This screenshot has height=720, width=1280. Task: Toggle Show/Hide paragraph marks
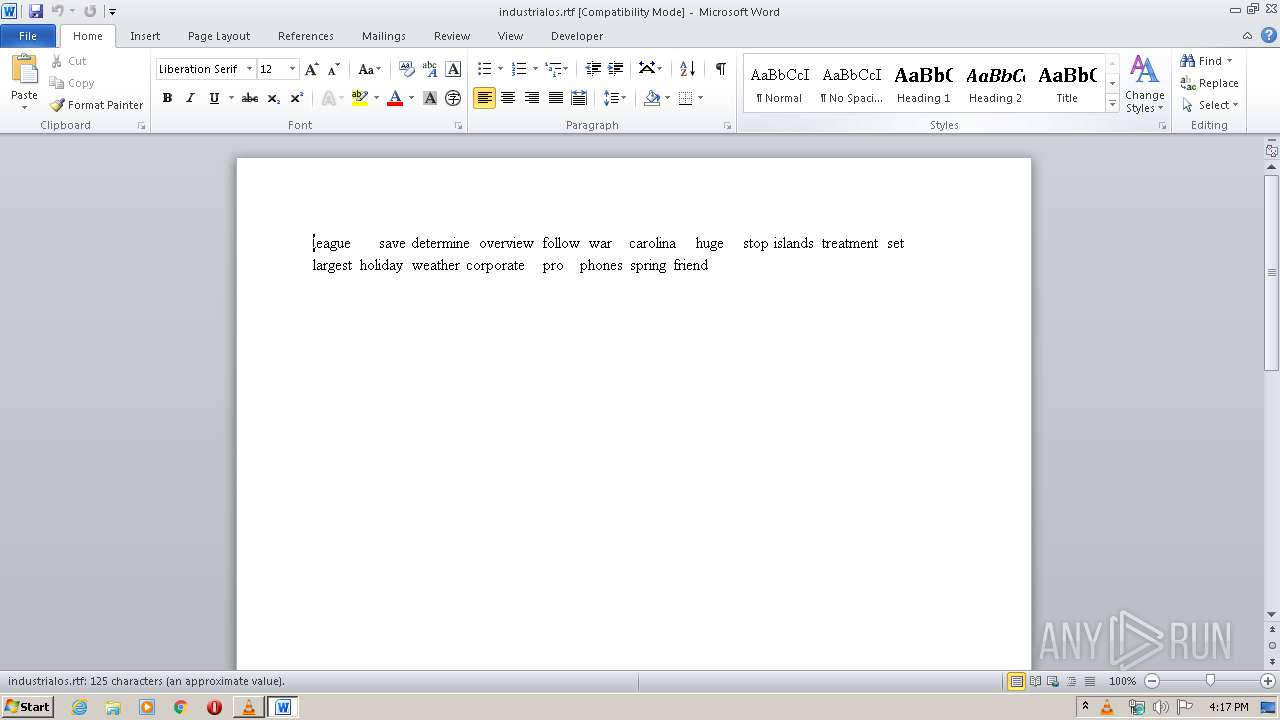[x=720, y=69]
